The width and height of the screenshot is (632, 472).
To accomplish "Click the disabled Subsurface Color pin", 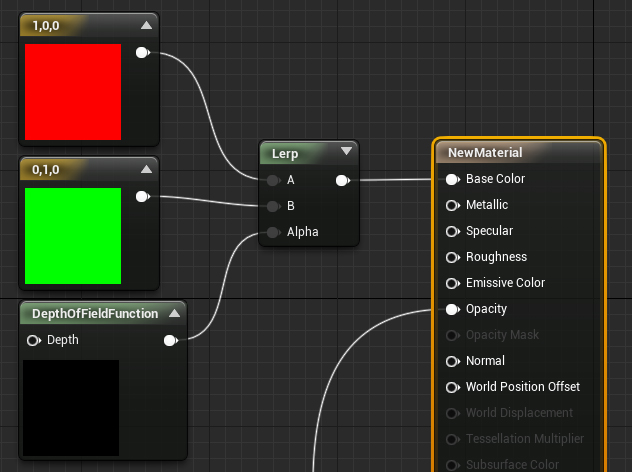I will (x=453, y=465).
